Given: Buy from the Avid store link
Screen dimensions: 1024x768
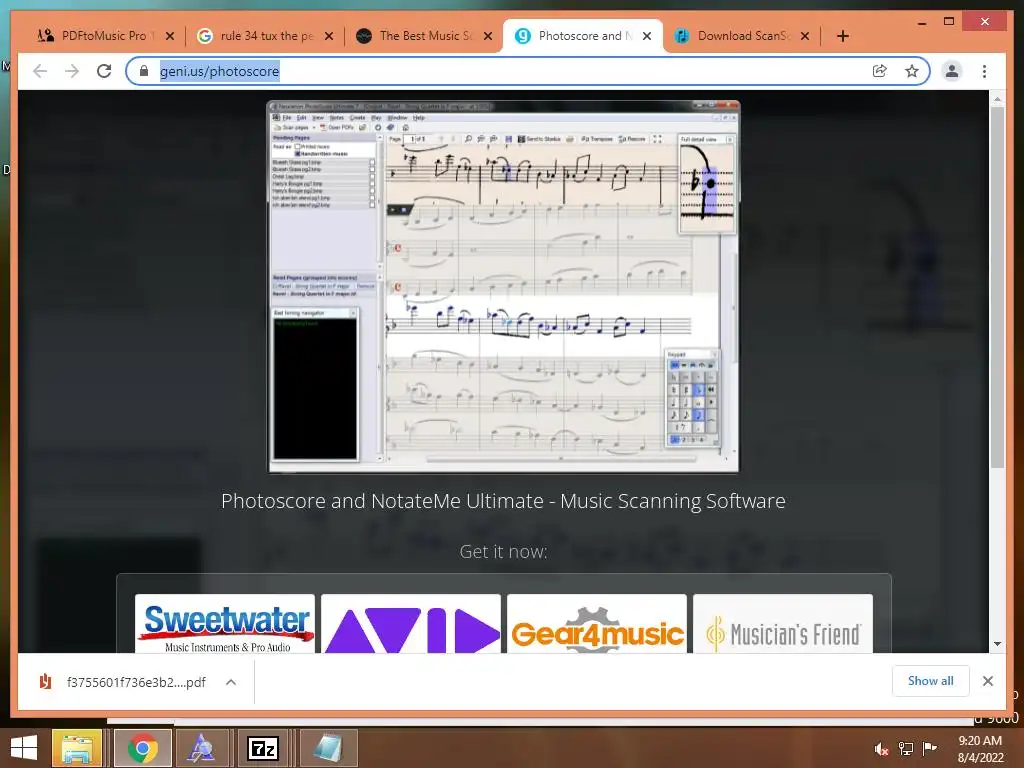Looking at the screenshot, I should (411, 624).
